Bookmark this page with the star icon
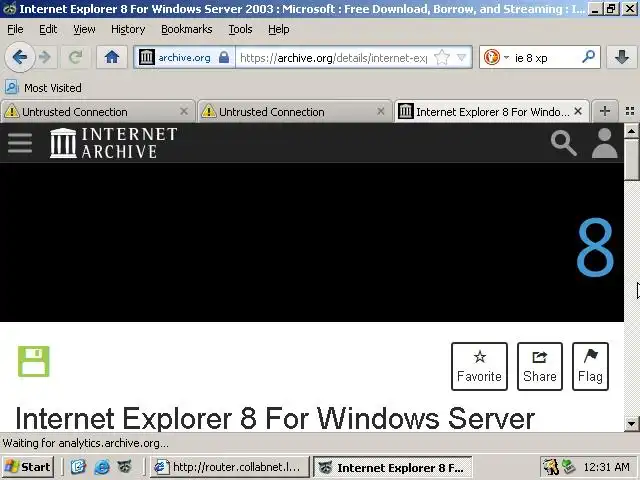640x480 pixels. [x=442, y=57]
